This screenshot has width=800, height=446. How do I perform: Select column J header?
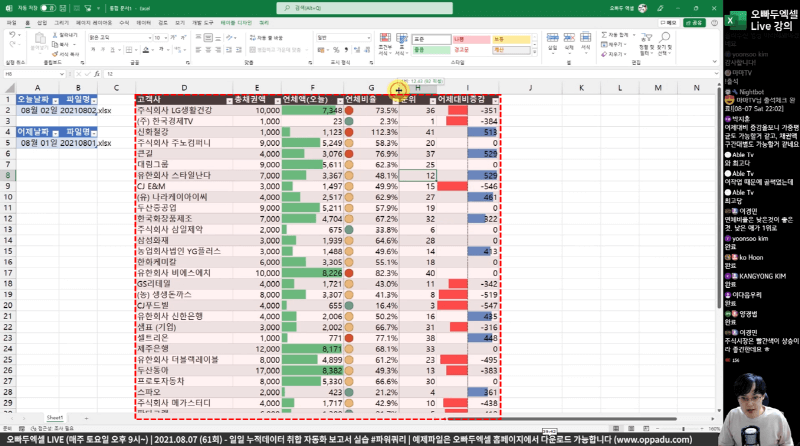pos(530,88)
